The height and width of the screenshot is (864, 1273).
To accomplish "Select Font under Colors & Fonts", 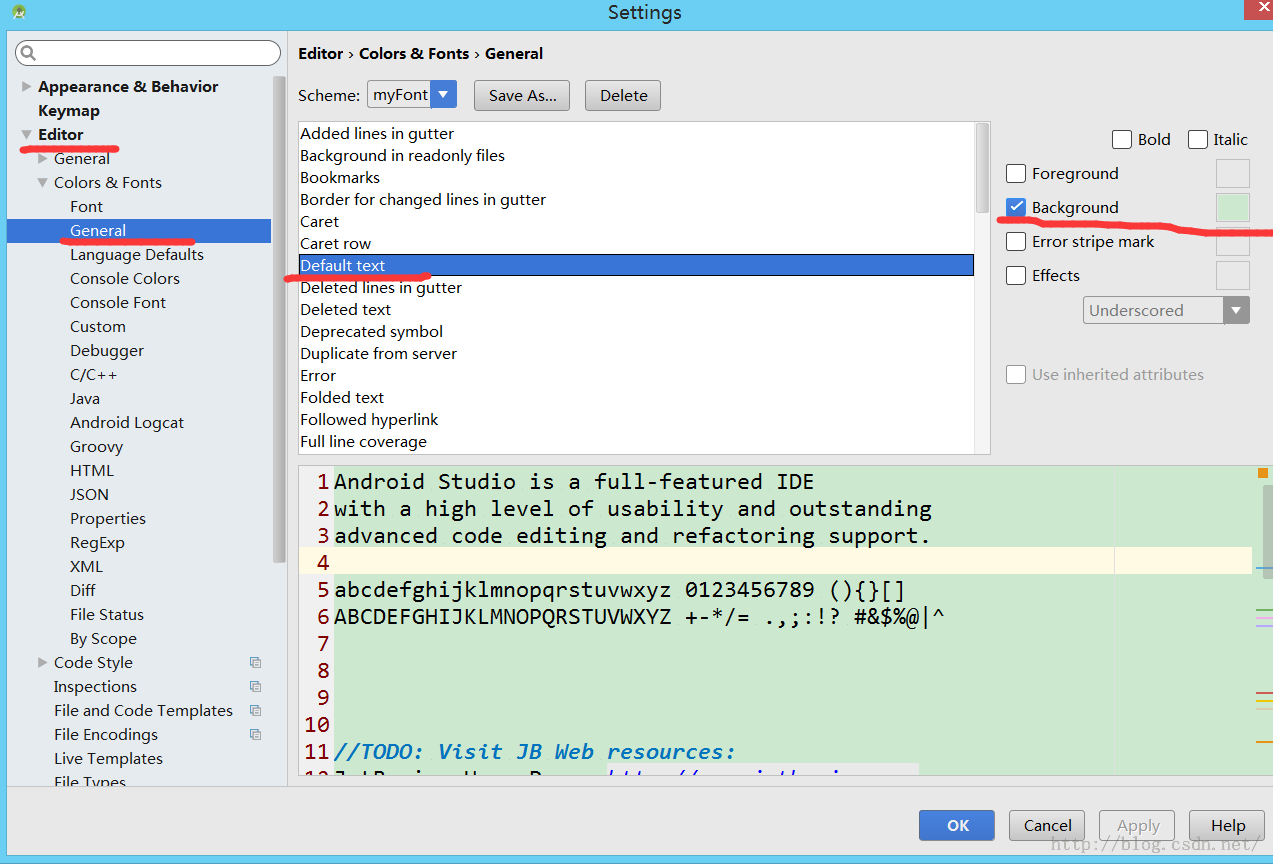I will (86, 207).
